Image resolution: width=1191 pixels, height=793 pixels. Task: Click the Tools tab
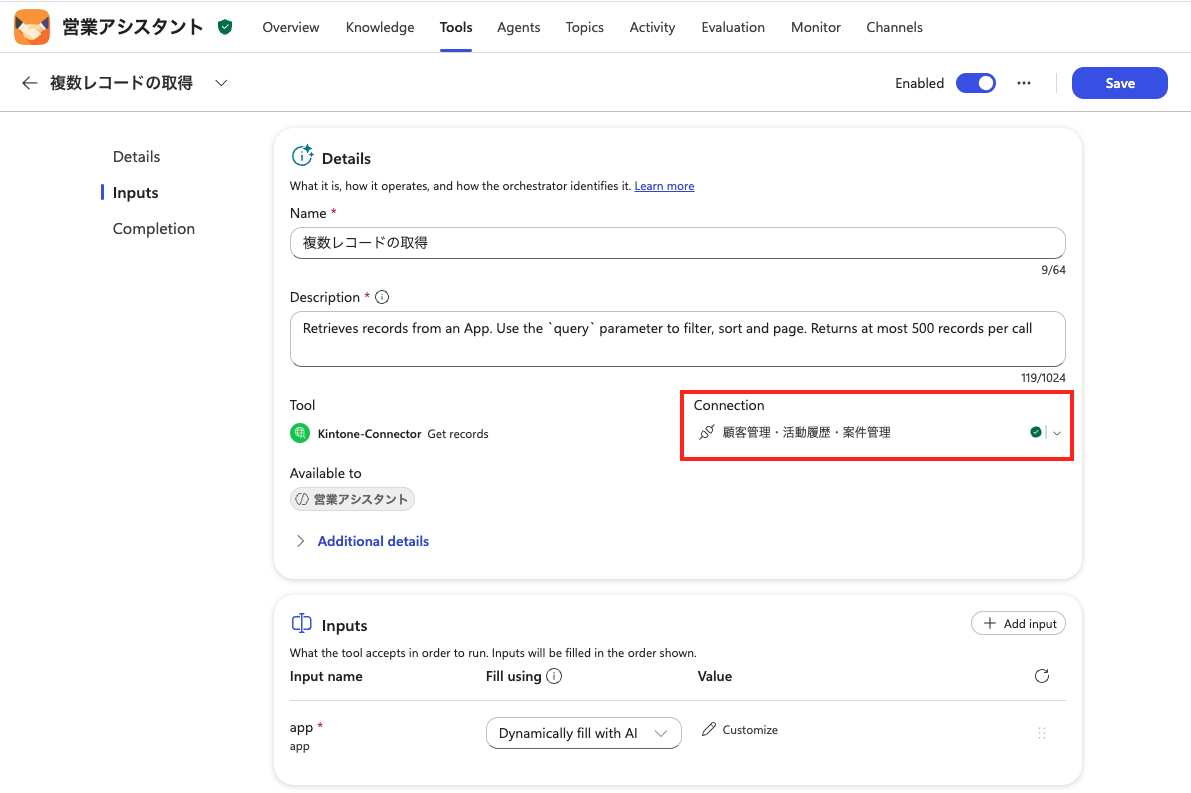pyautogui.click(x=456, y=27)
